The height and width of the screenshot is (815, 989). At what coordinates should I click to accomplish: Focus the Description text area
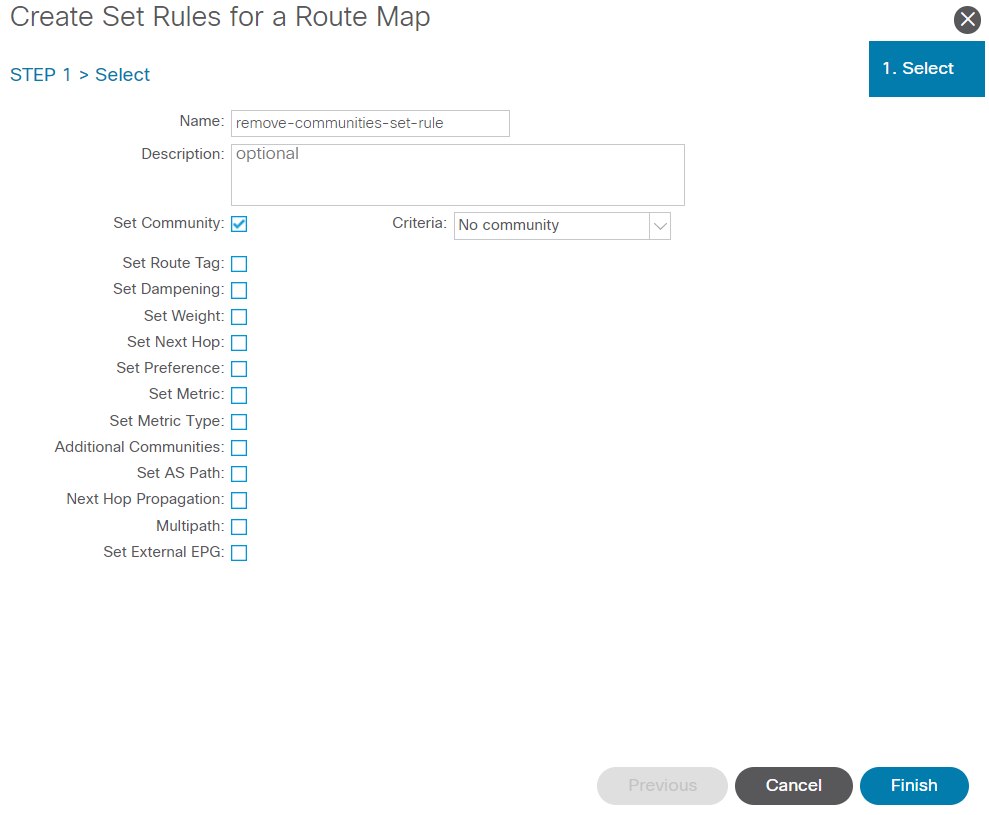click(457, 175)
